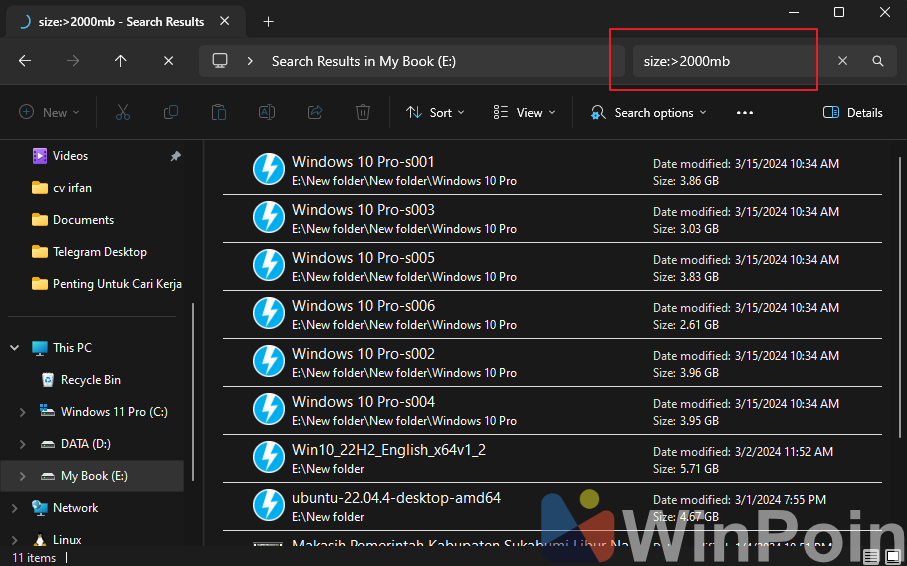Viewport: 907px width, 566px height.
Task: Click the Paste clipboard icon
Action: click(219, 112)
